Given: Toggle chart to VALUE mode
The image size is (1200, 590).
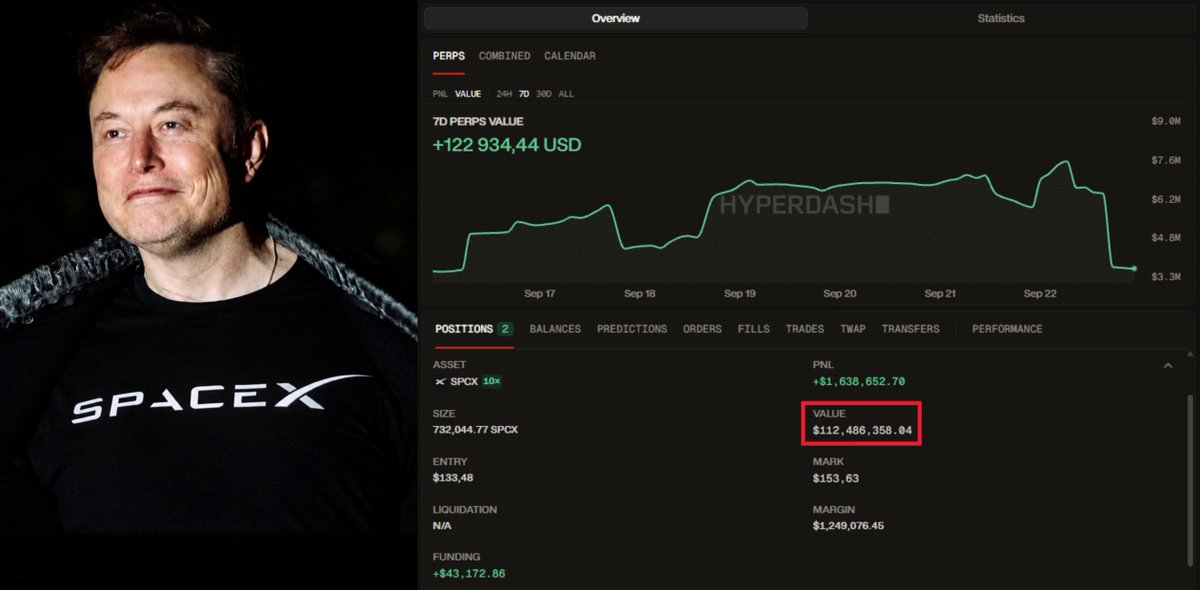Looking at the screenshot, I should pyautogui.click(x=468, y=94).
